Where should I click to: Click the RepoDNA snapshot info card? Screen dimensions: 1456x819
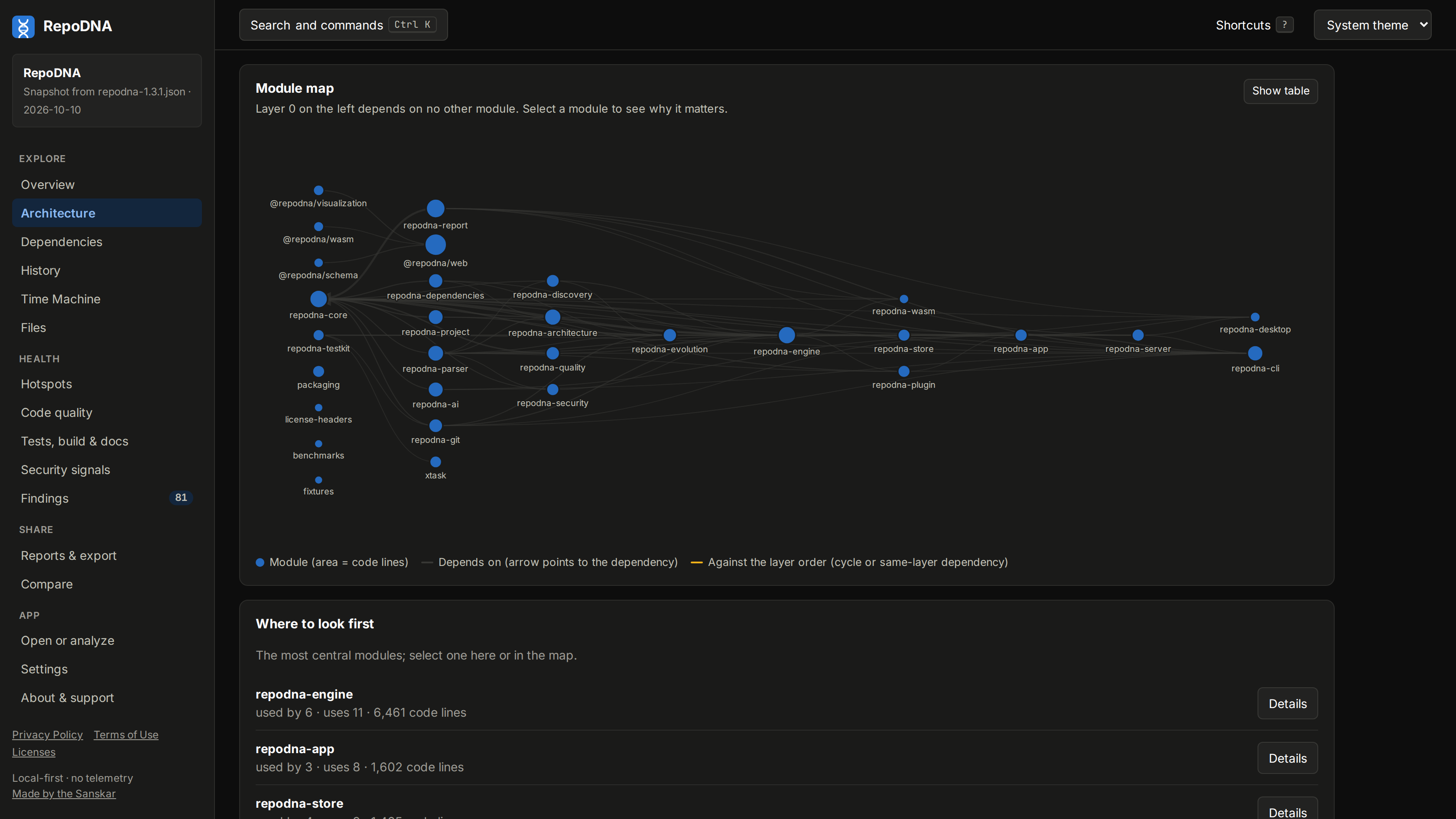(x=107, y=91)
